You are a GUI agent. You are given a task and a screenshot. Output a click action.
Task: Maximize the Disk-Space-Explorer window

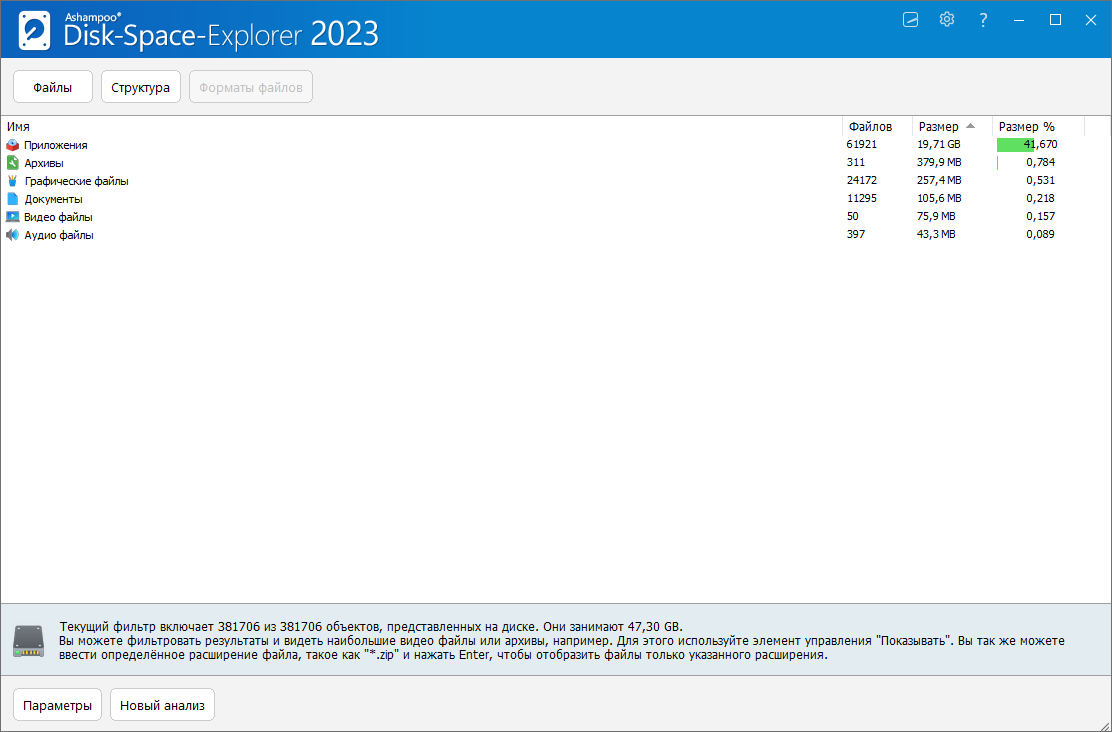click(x=1055, y=20)
